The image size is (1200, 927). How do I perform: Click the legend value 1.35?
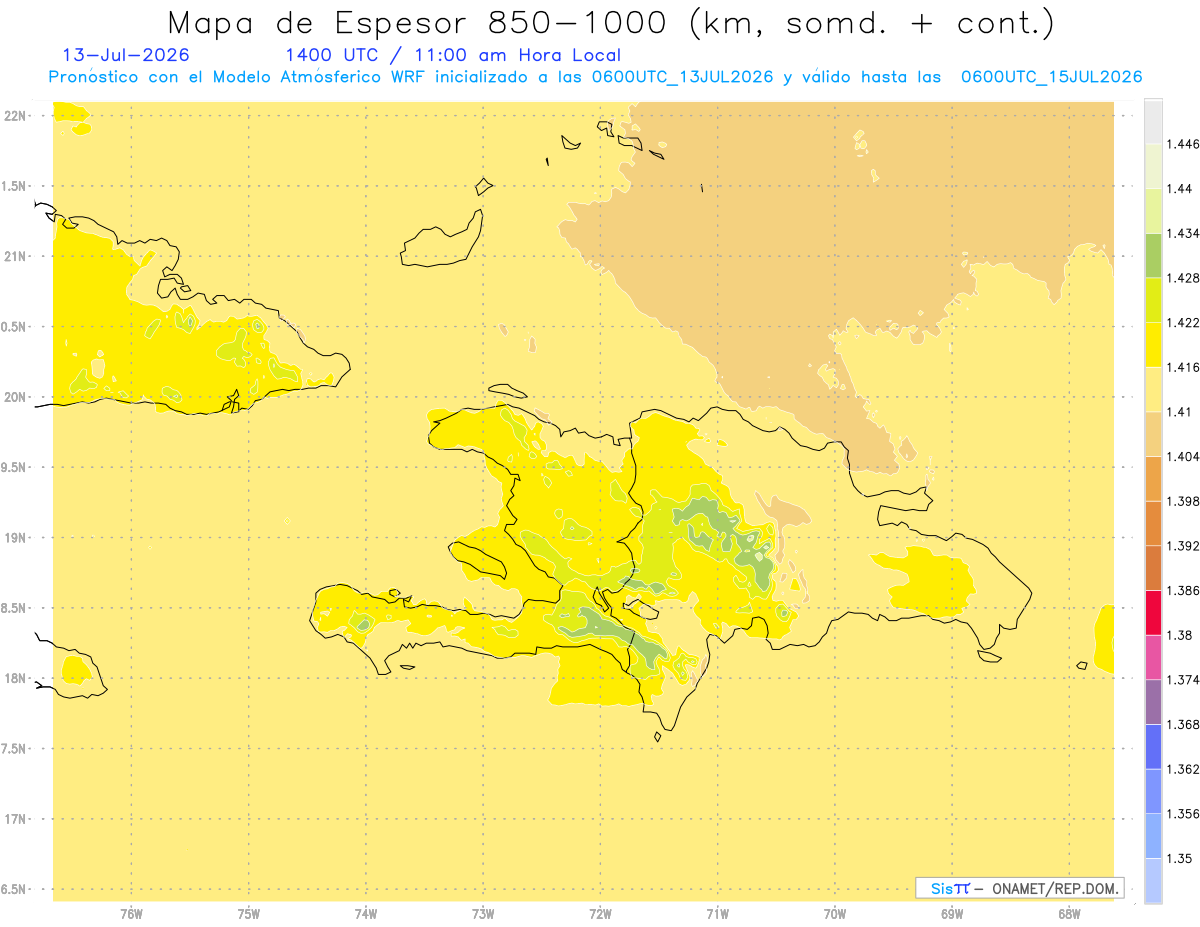pos(1181,859)
